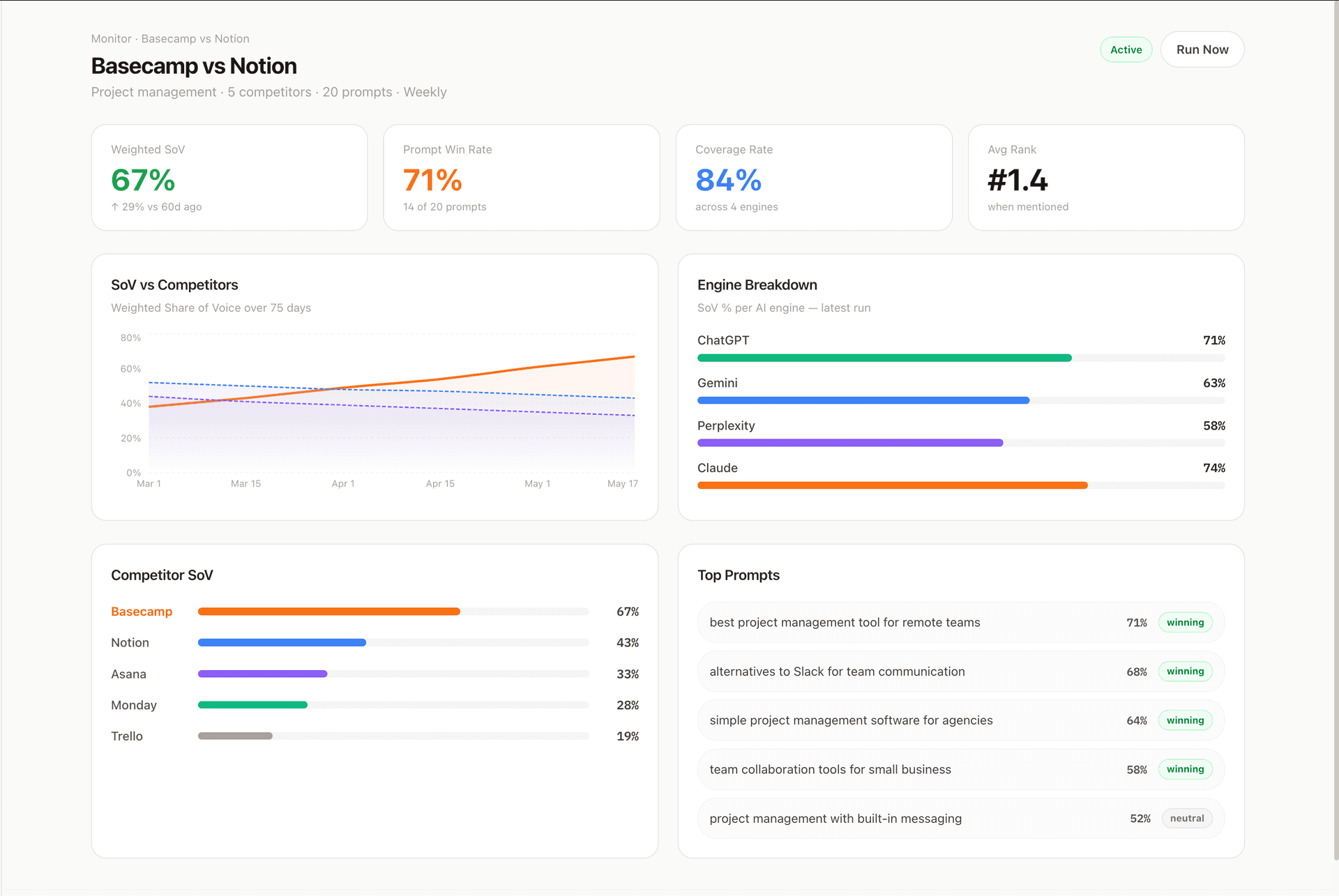The height and width of the screenshot is (896, 1339).
Task: Click the Weighted SoV metric card
Action: click(x=229, y=177)
